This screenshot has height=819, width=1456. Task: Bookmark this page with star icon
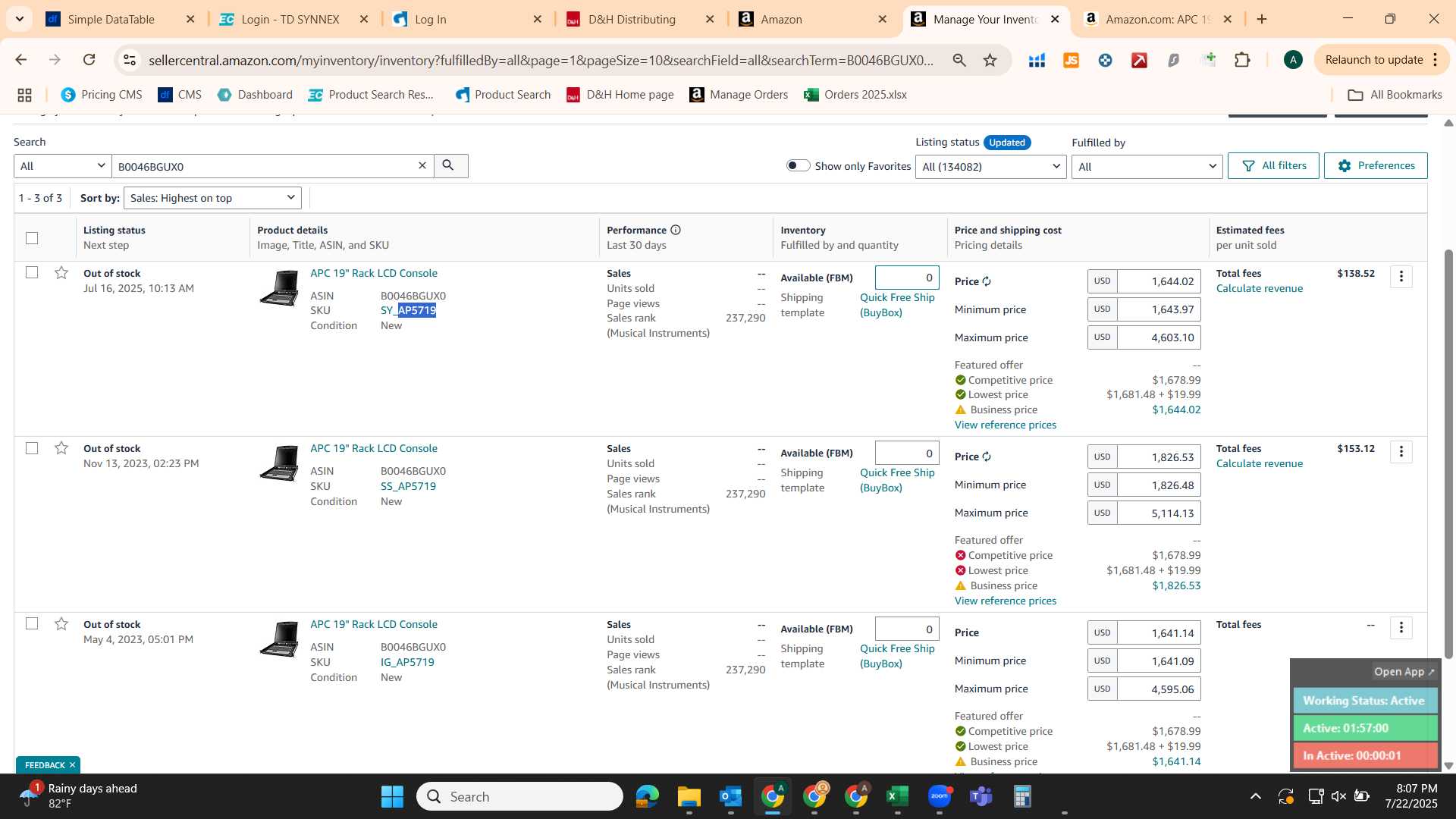[990, 60]
